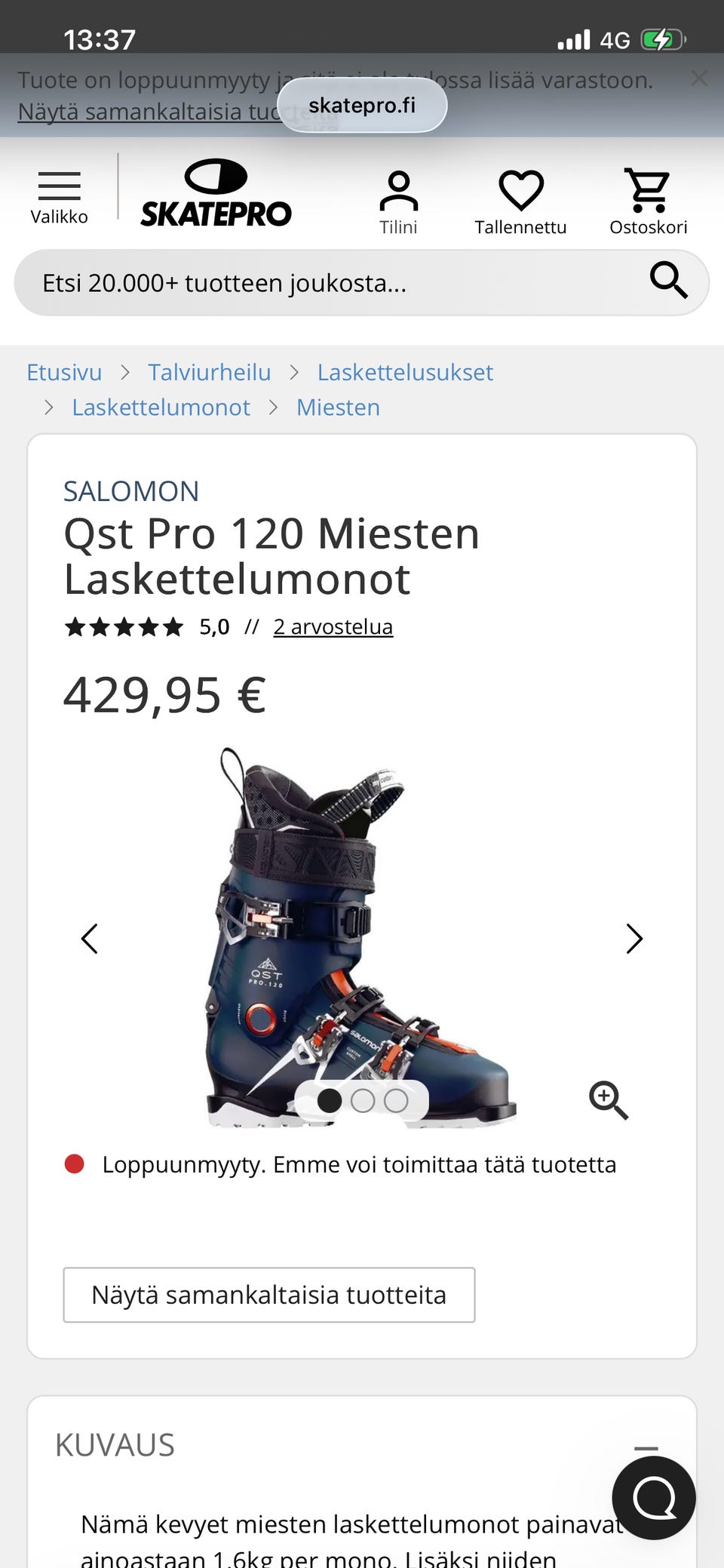The height and width of the screenshot is (1568, 724).
Task: Collapse the KUVAUS section
Action: [646, 1448]
